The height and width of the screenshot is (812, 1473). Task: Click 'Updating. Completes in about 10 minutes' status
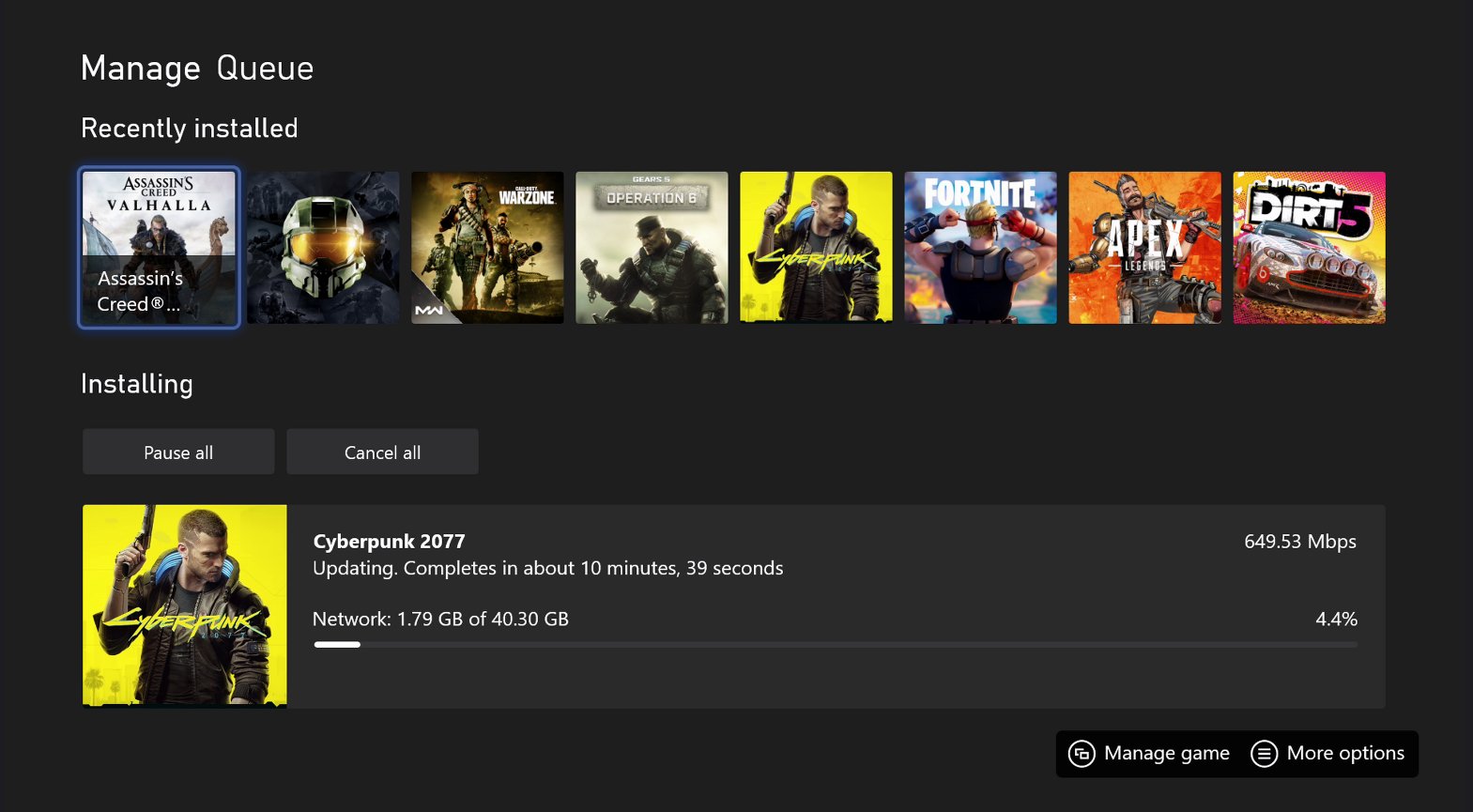547,568
